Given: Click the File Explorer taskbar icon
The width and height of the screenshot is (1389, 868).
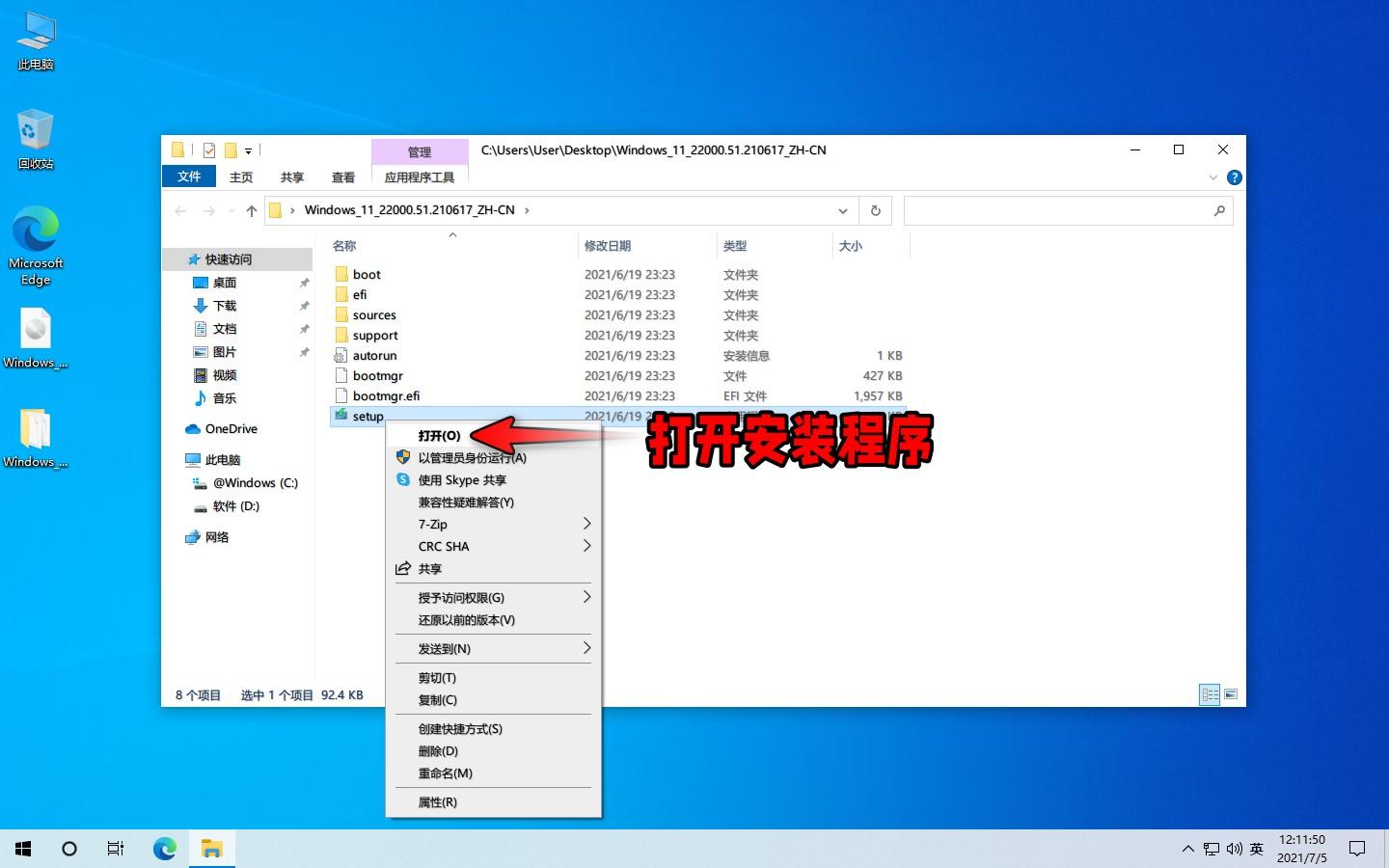Looking at the screenshot, I should pos(211,849).
